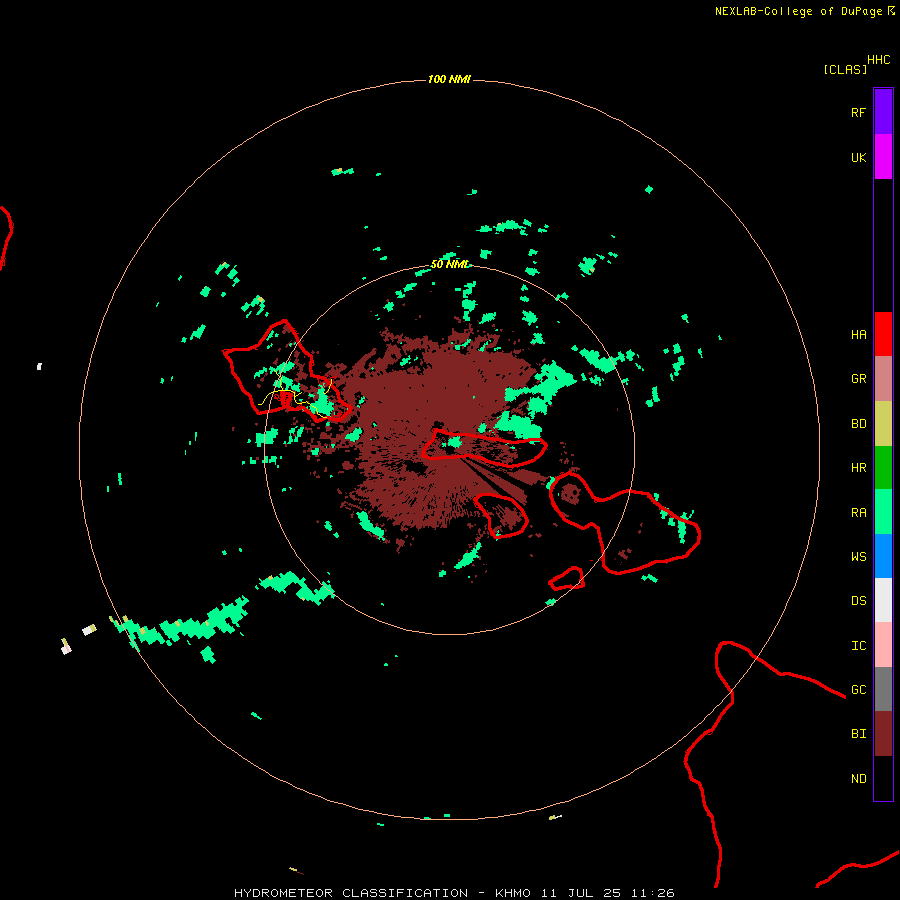Click the 11:26 timestamp text
The height and width of the screenshot is (900, 900).
(x=652, y=893)
